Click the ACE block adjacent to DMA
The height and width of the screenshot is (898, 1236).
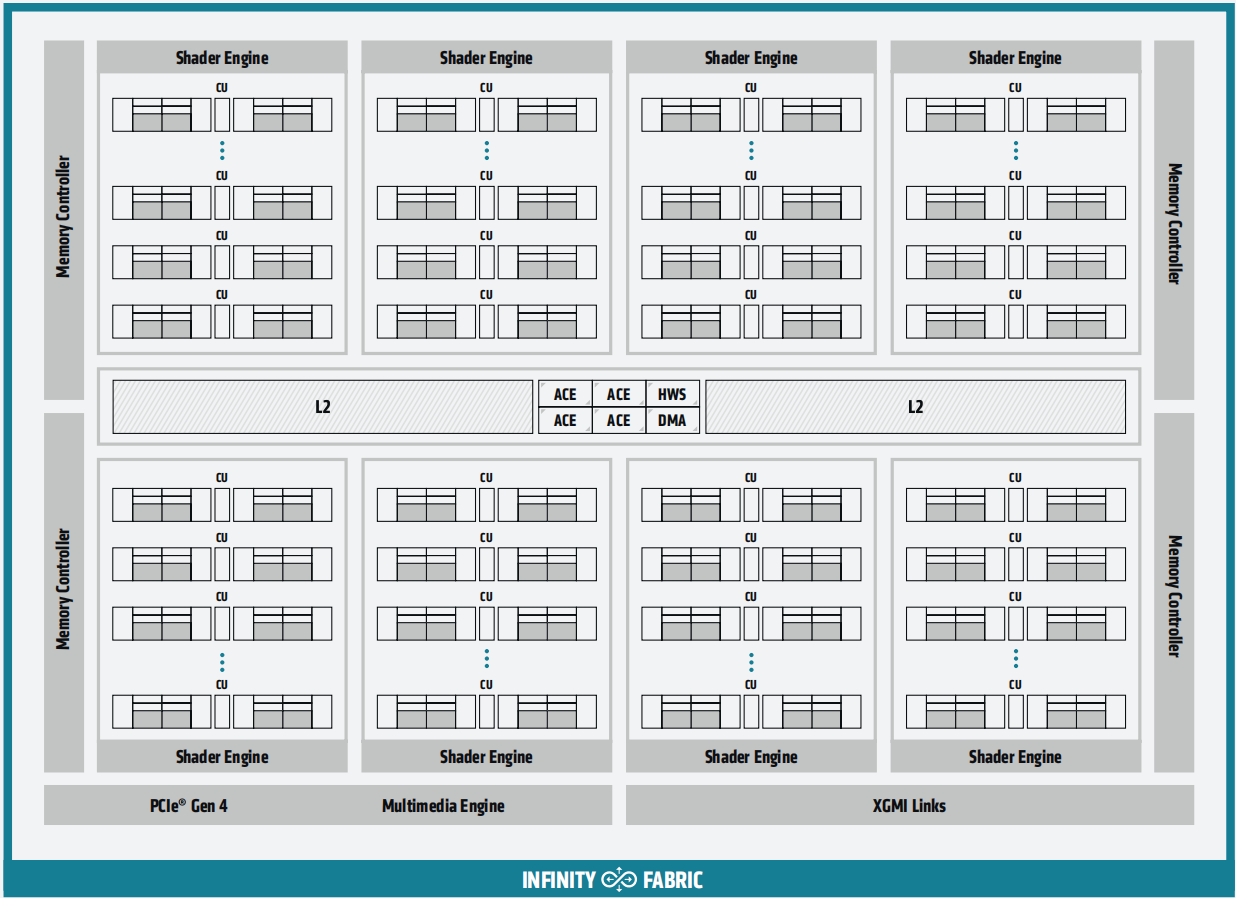click(x=619, y=420)
